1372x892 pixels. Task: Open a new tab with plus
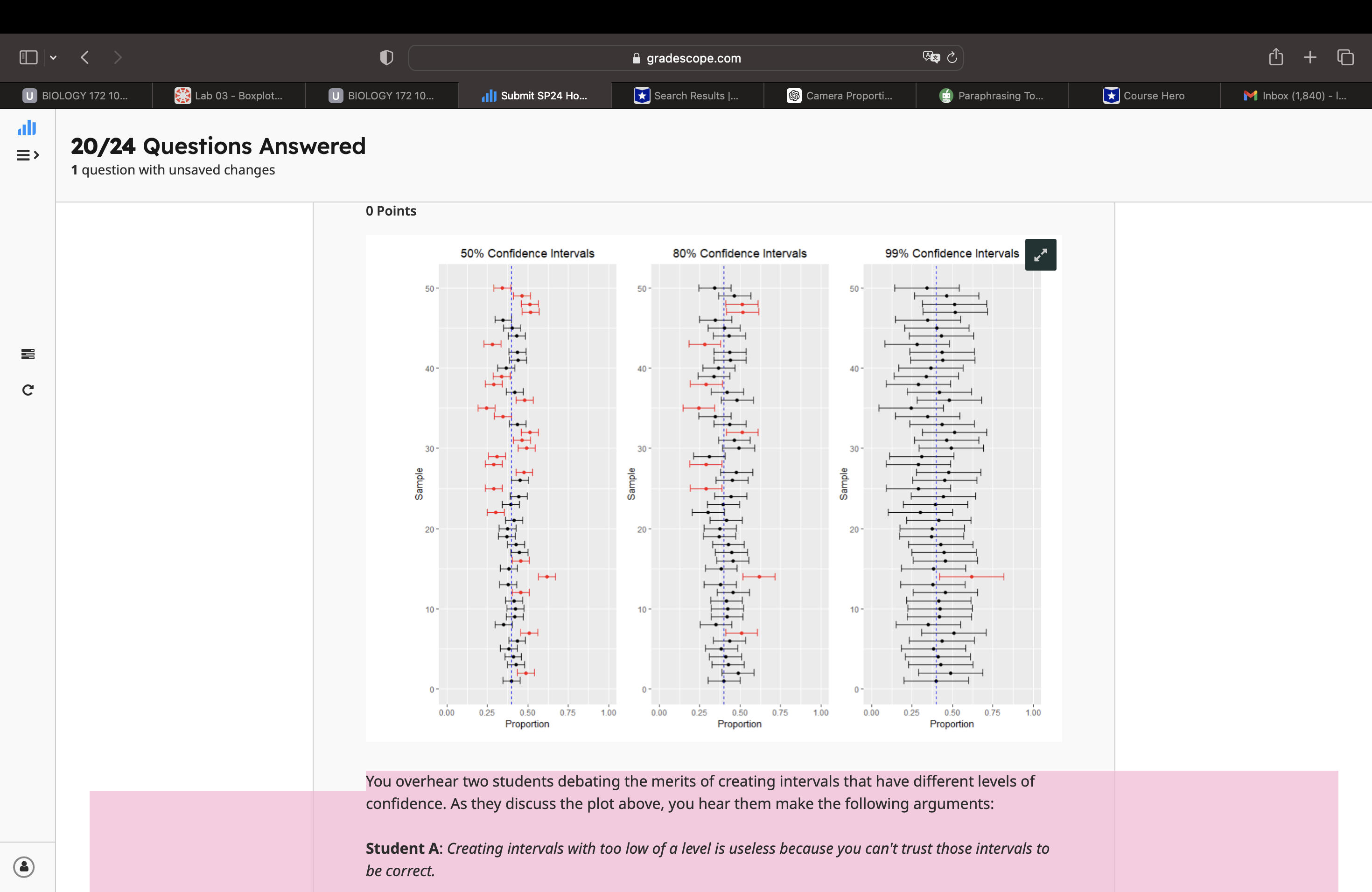coord(1310,58)
